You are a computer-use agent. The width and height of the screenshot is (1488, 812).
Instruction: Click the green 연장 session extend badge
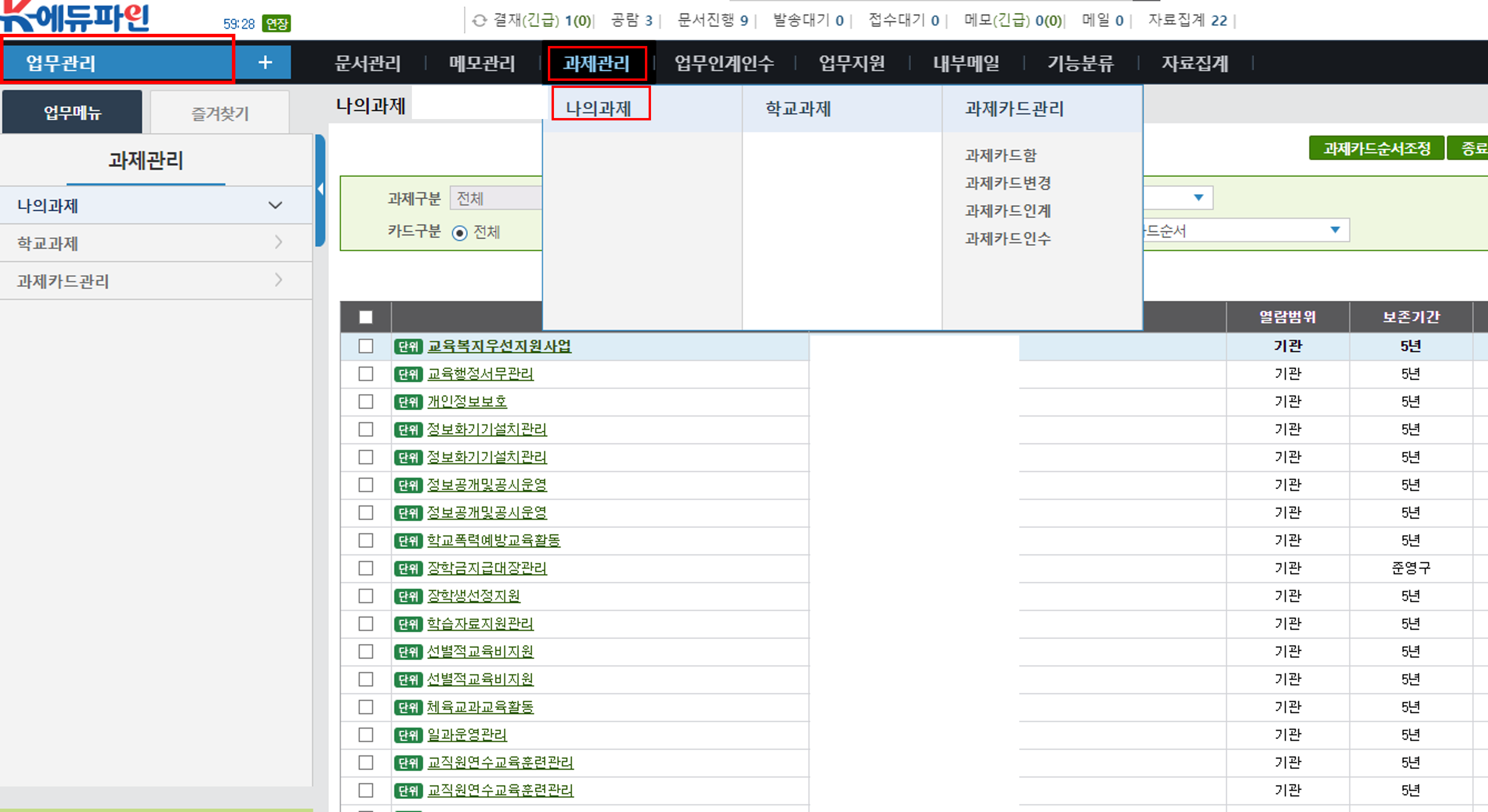pyautogui.click(x=276, y=24)
